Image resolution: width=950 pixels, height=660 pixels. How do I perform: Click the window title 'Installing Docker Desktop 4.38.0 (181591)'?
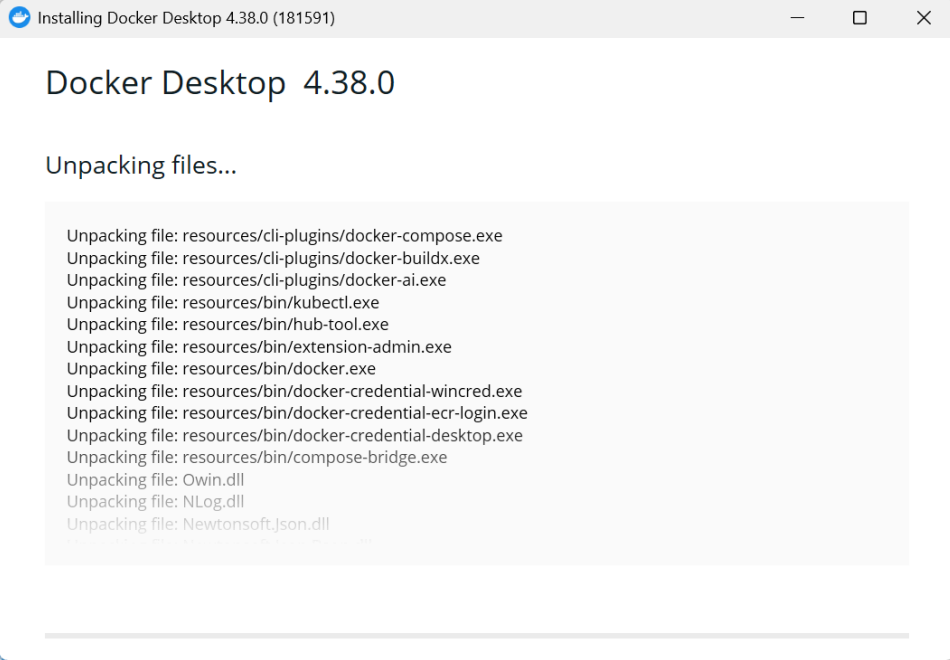click(x=186, y=18)
